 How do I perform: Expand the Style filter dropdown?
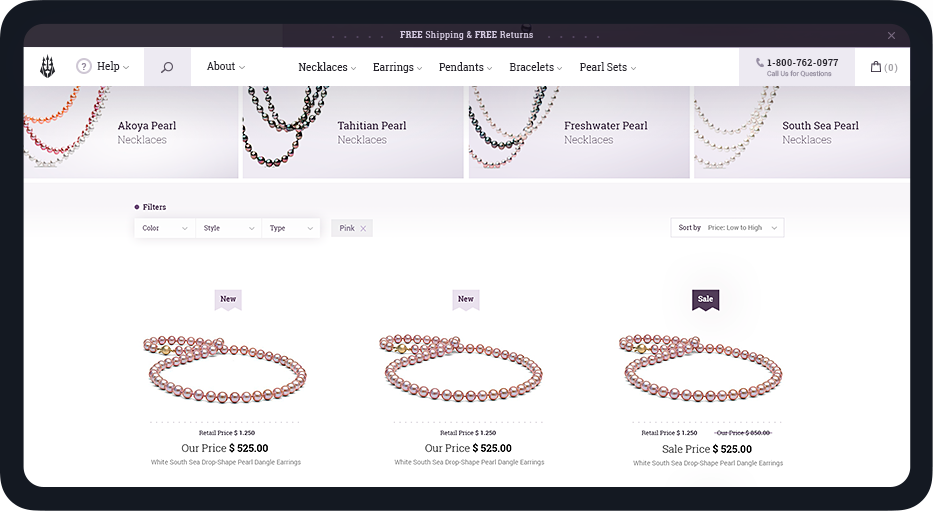pos(228,228)
